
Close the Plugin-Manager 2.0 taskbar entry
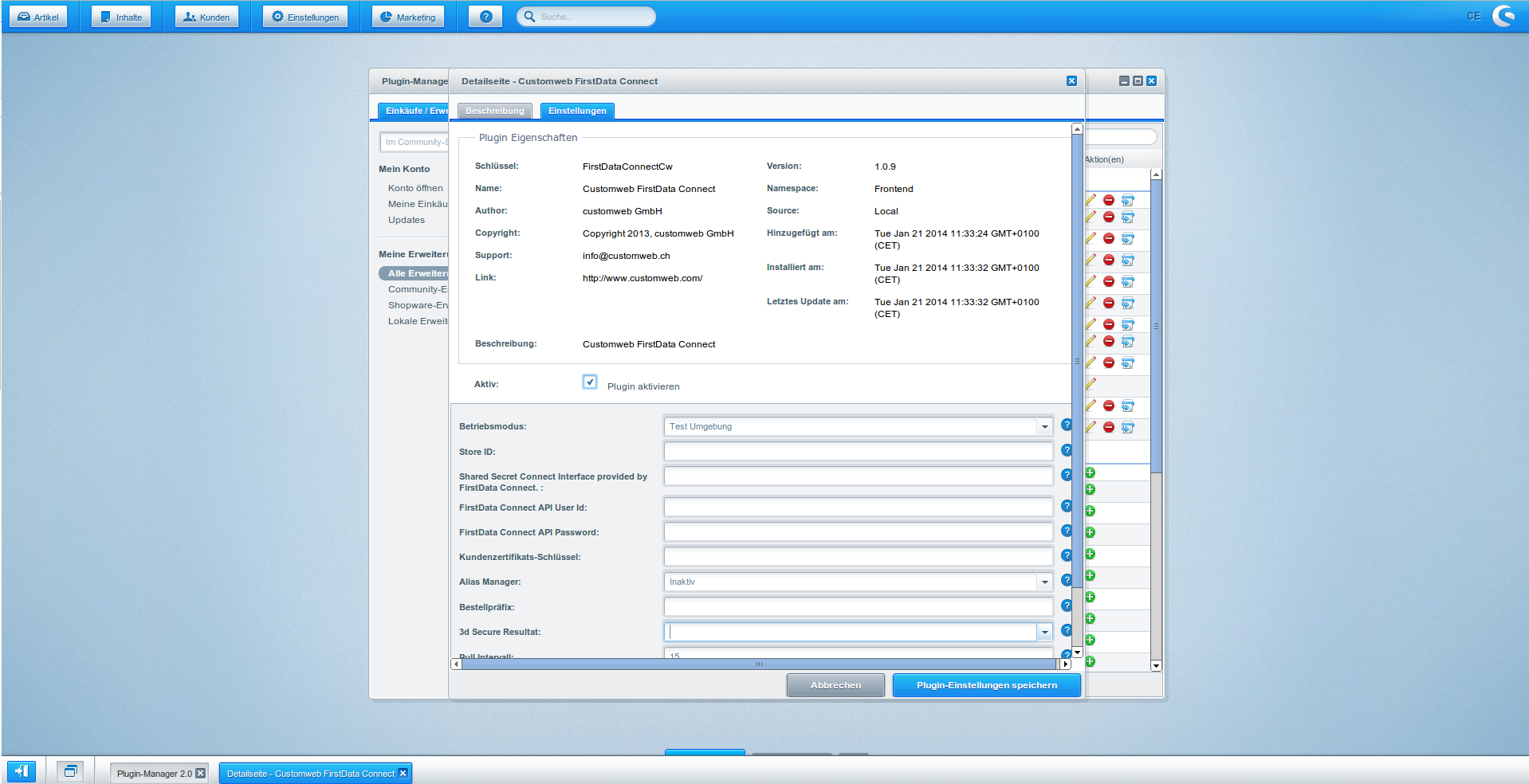tap(201, 773)
